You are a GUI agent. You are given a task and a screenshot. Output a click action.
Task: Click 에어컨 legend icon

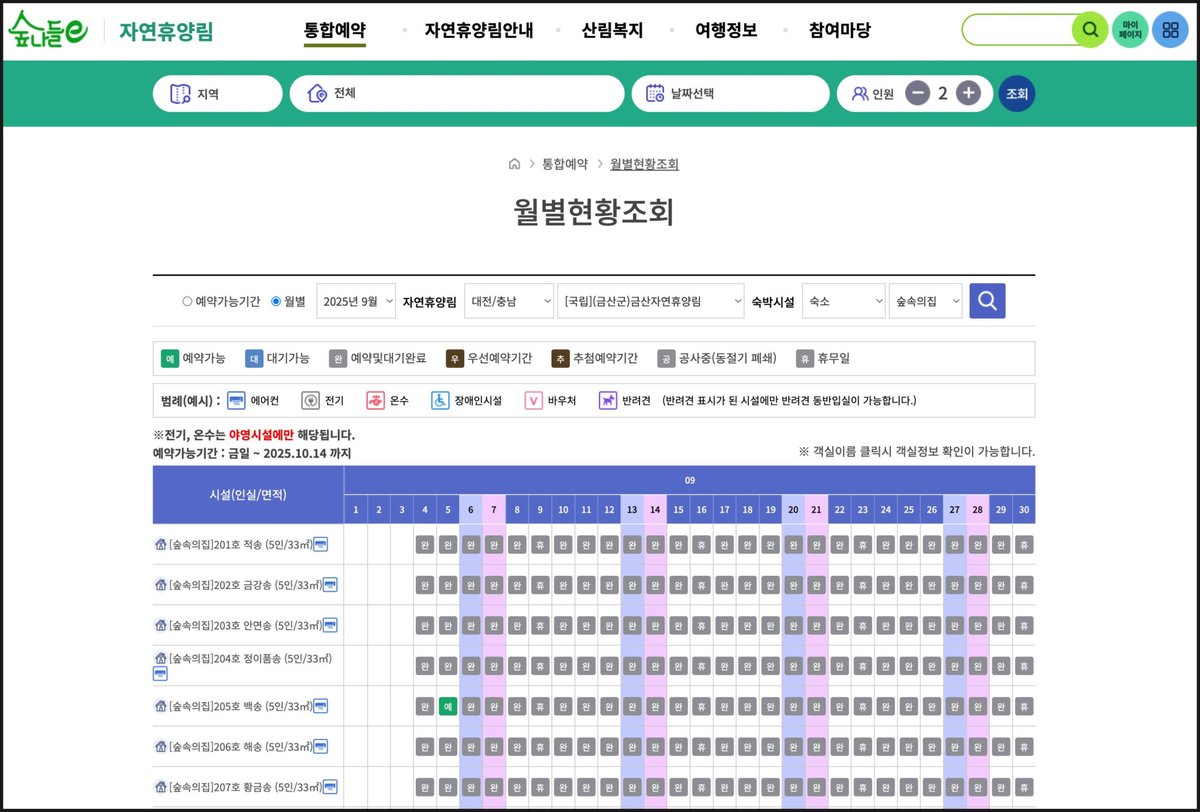(x=236, y=400)
